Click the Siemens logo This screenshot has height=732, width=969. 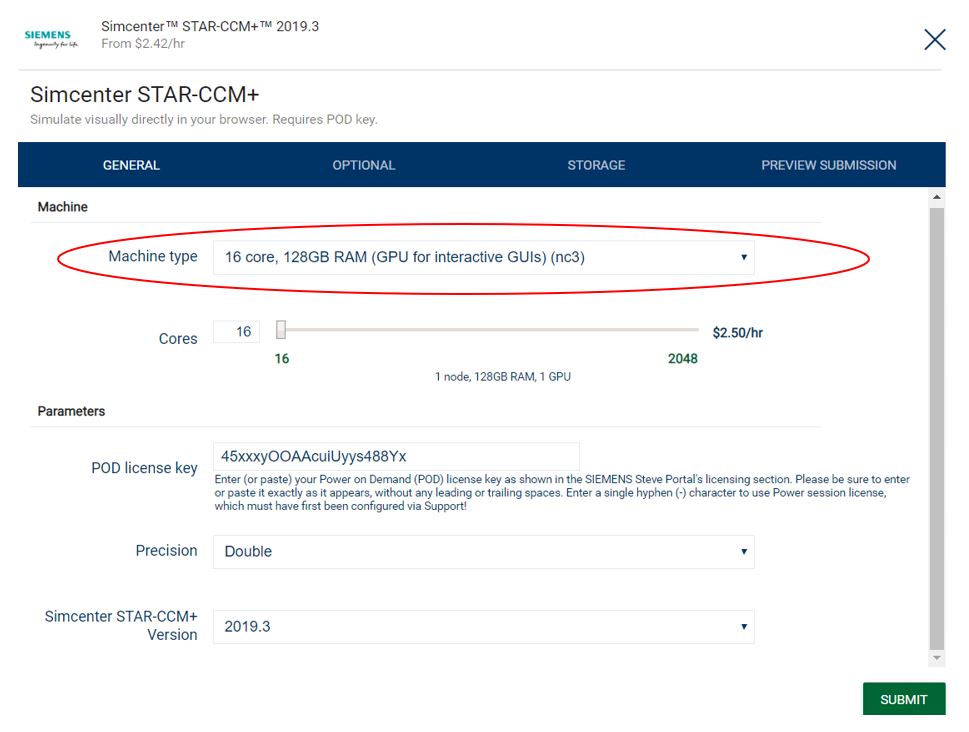pyautogui.click(x=51, y=39)
